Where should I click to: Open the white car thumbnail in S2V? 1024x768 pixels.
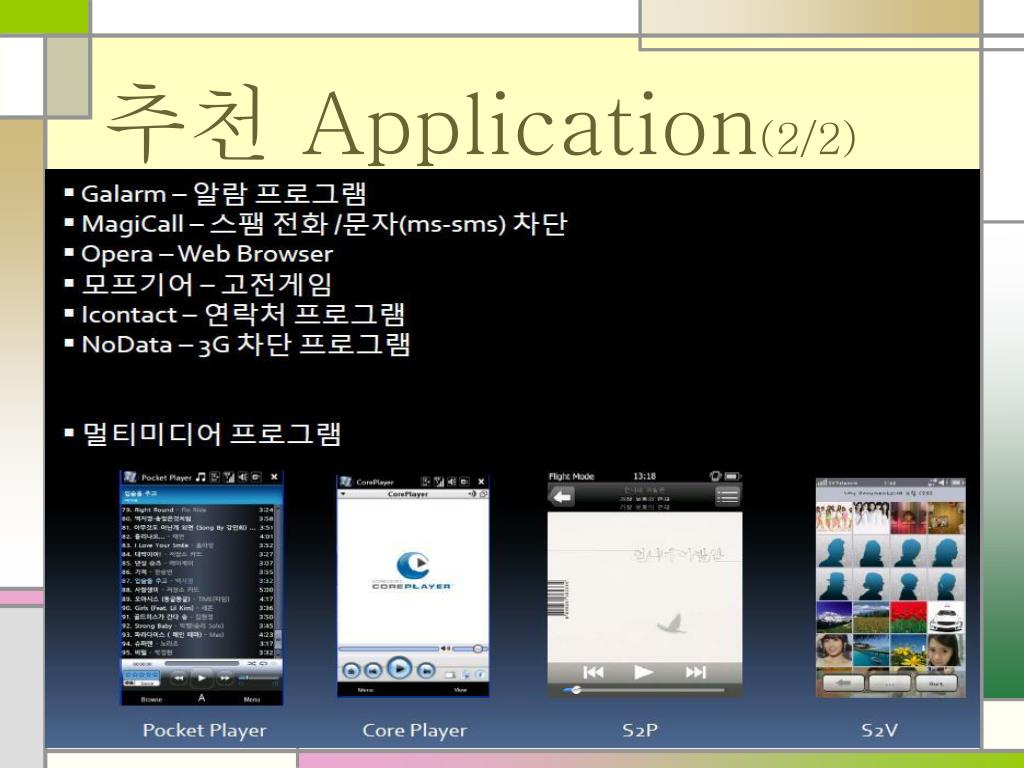click(946, 617)
